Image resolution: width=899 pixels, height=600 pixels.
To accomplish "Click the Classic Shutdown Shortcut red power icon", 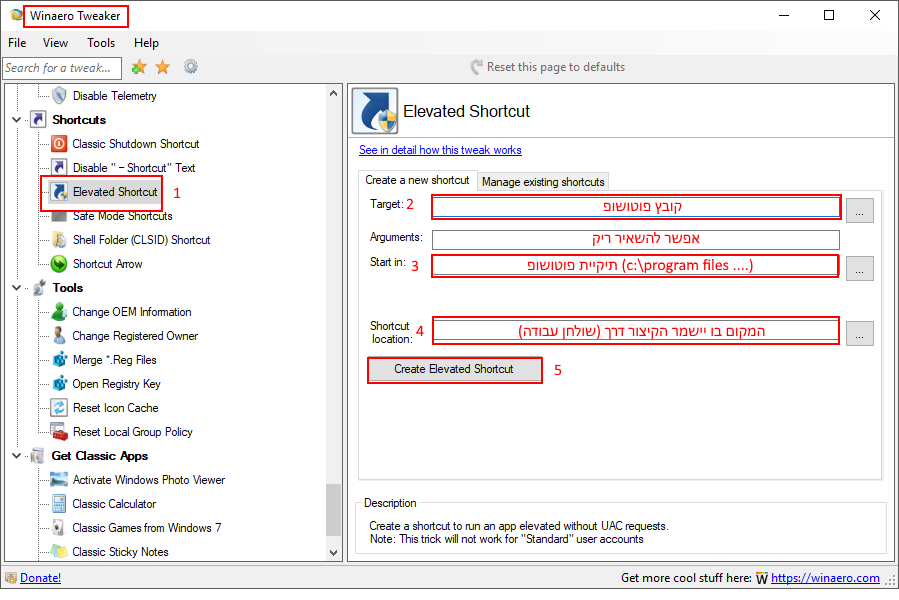I will click(59, 143).
